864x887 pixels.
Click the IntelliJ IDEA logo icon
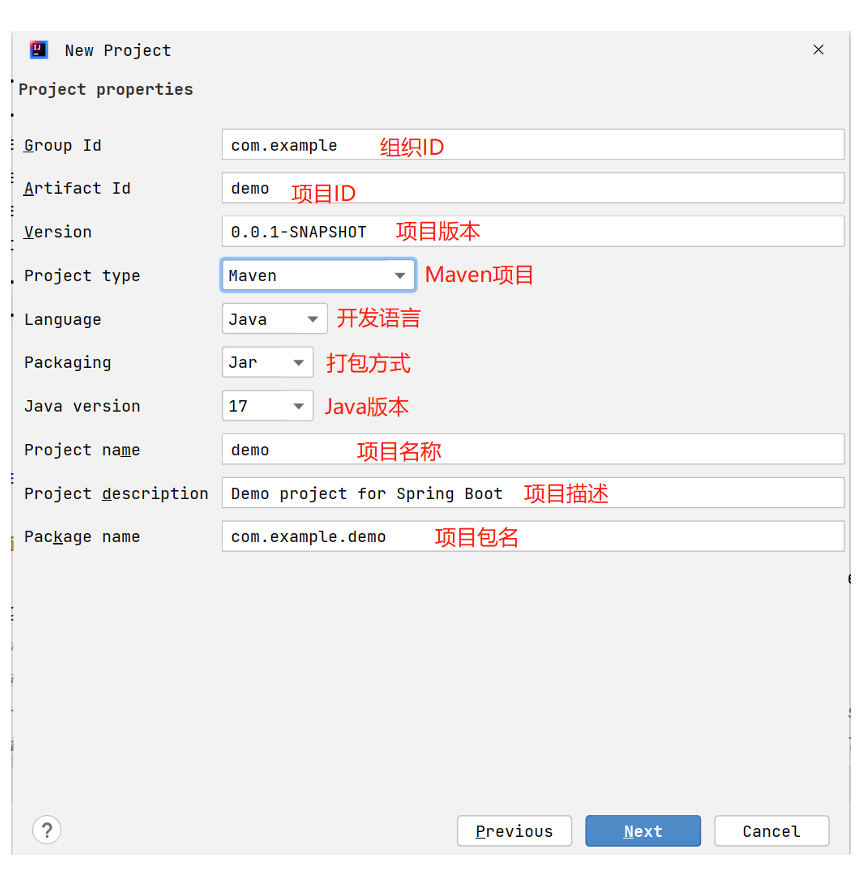click(x=38, y=50)
